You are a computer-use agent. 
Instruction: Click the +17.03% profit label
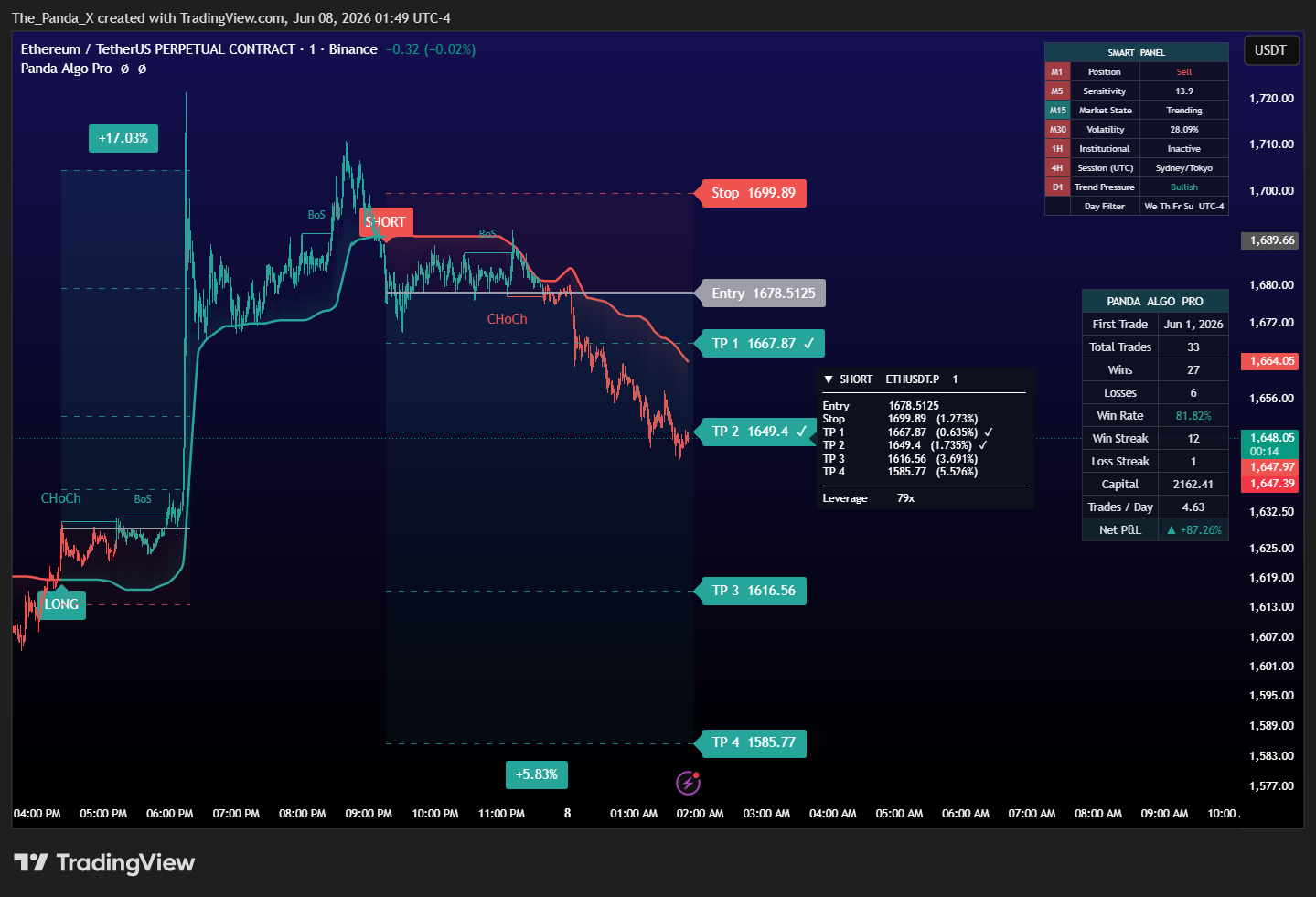(123, 138)
